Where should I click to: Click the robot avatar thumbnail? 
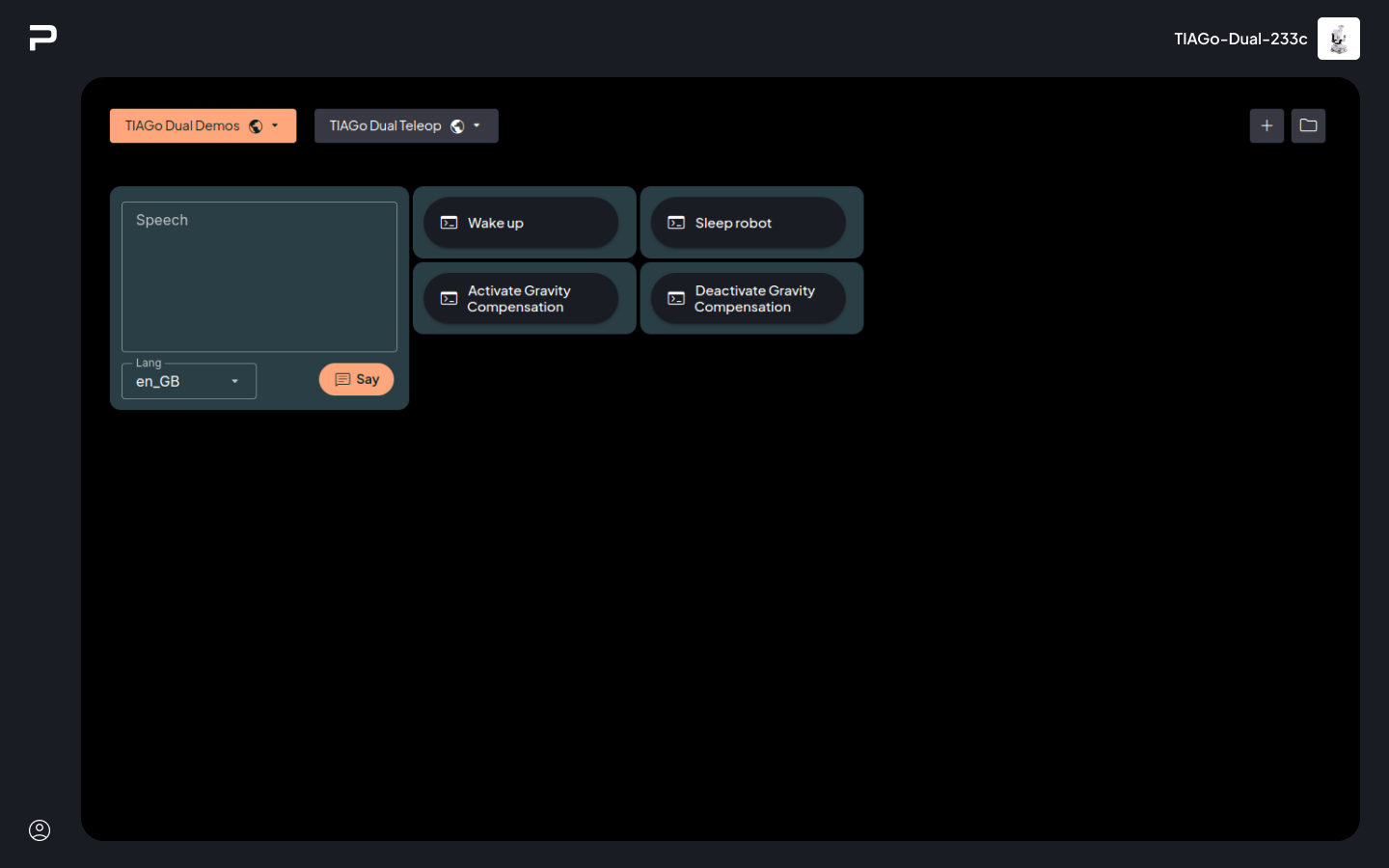pos(1339,39)
